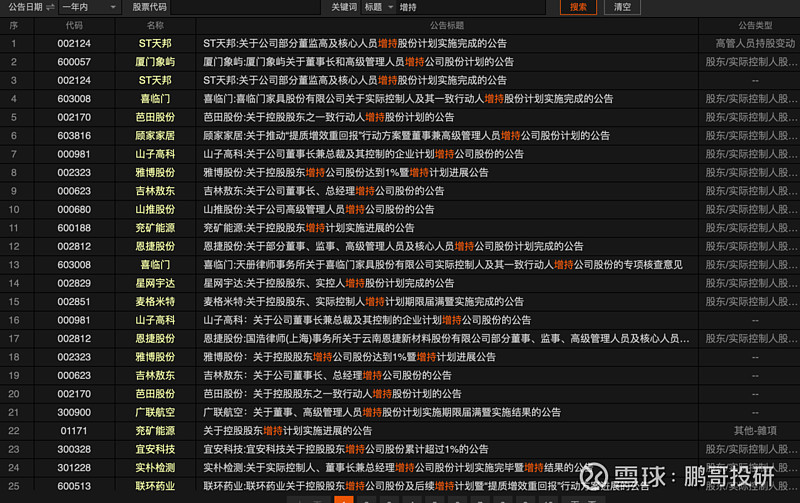Click stock name 顾家家居

[x=155, y=136]
